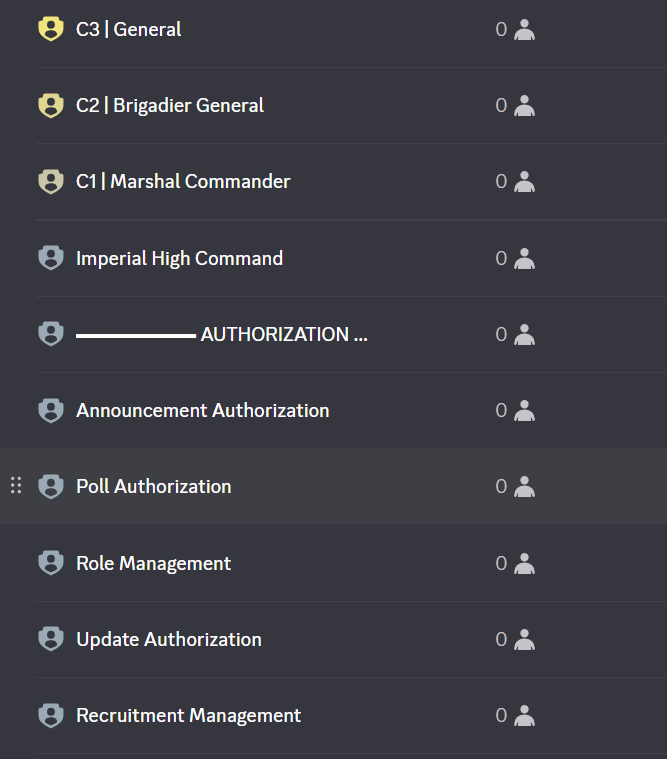The image size is (667, 759).
Task: Click the C1 Marshal Commander shield icon
Action: pyautogui.click(x=50, y=181)
